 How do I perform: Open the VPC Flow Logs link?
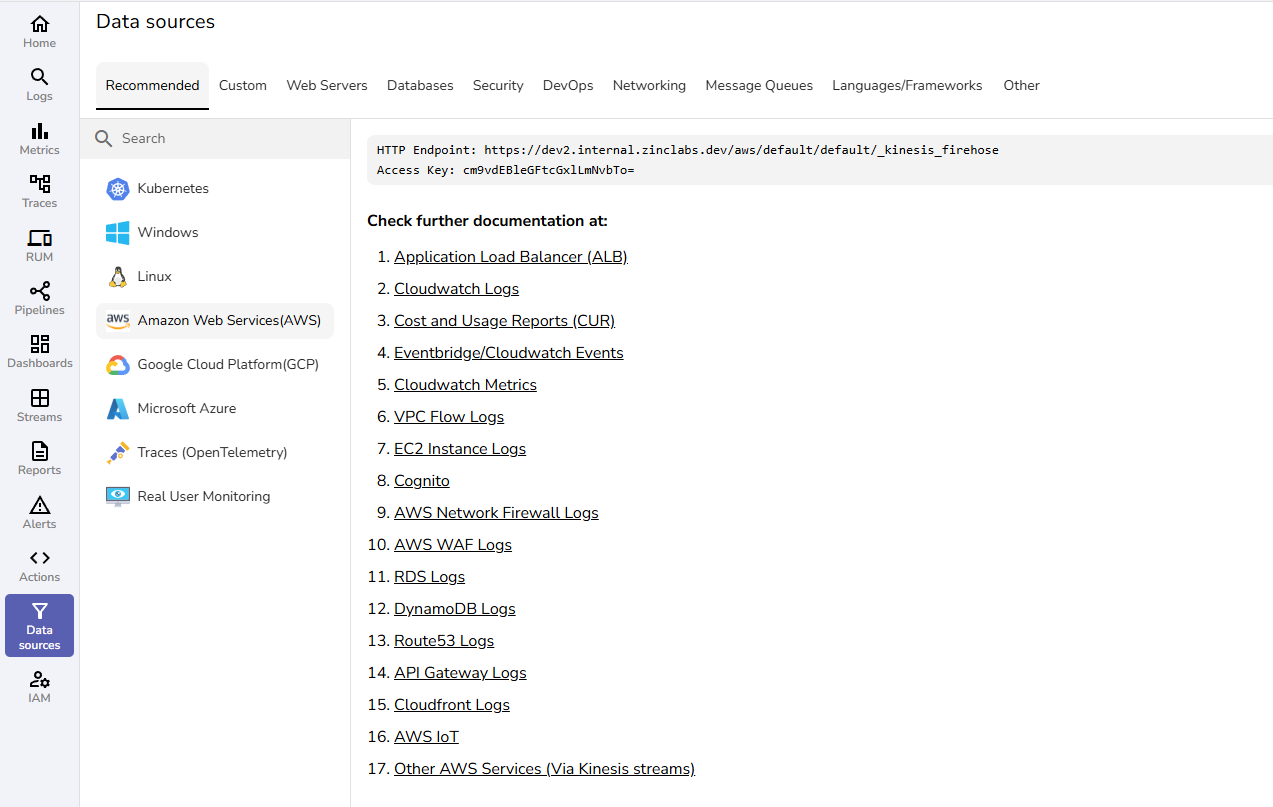click(448, 417)
